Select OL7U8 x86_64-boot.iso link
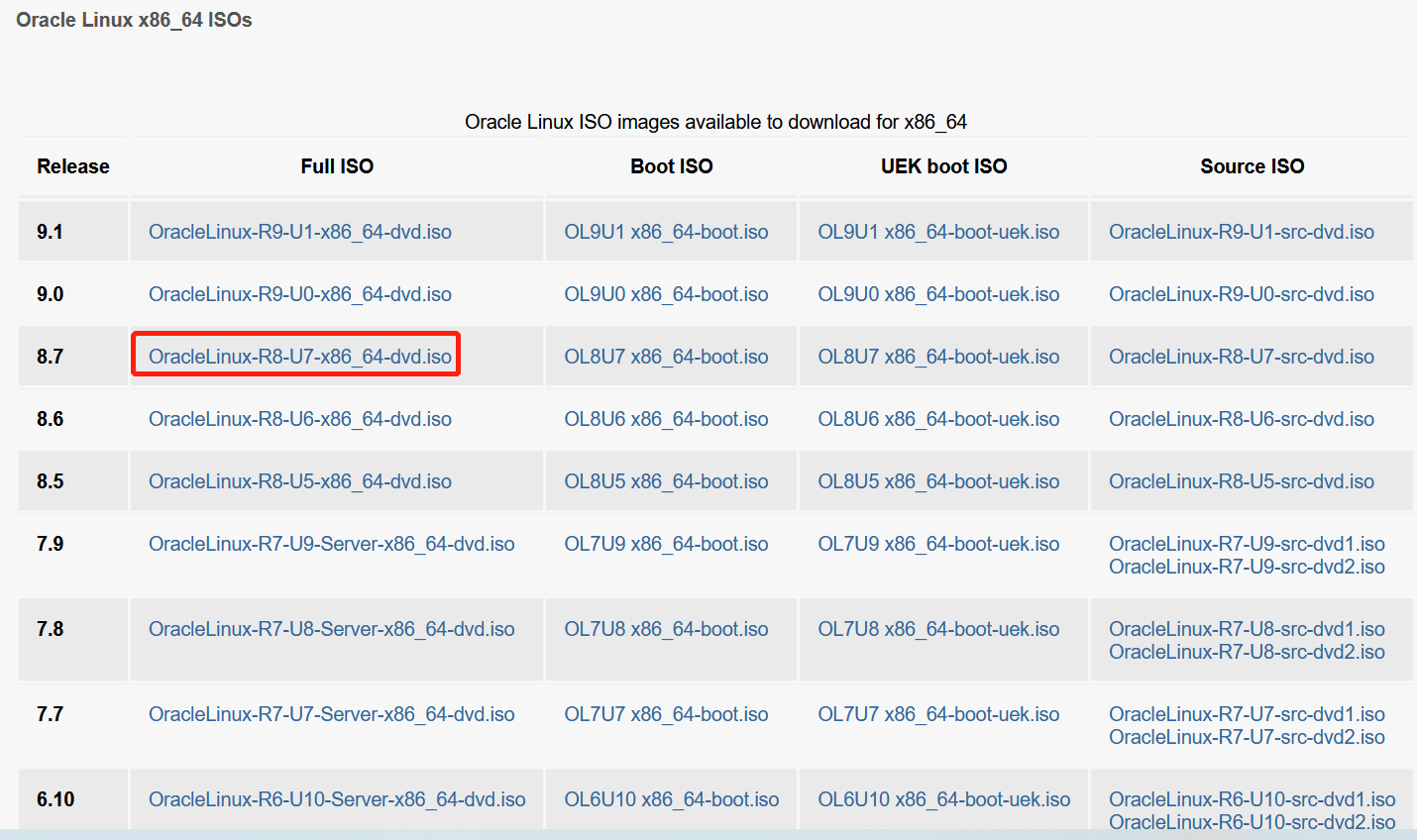 pyautogui.click(x=667, y=629)
